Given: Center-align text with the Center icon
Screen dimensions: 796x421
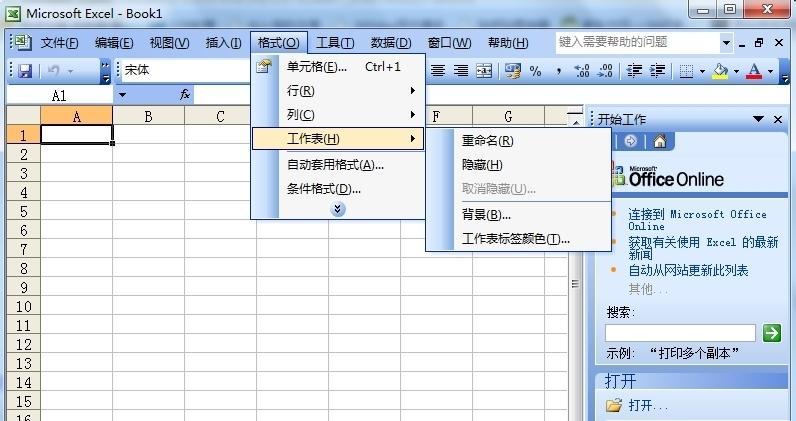Looking at the screenshot, I should pyautogui.click(x=438, y=71).
